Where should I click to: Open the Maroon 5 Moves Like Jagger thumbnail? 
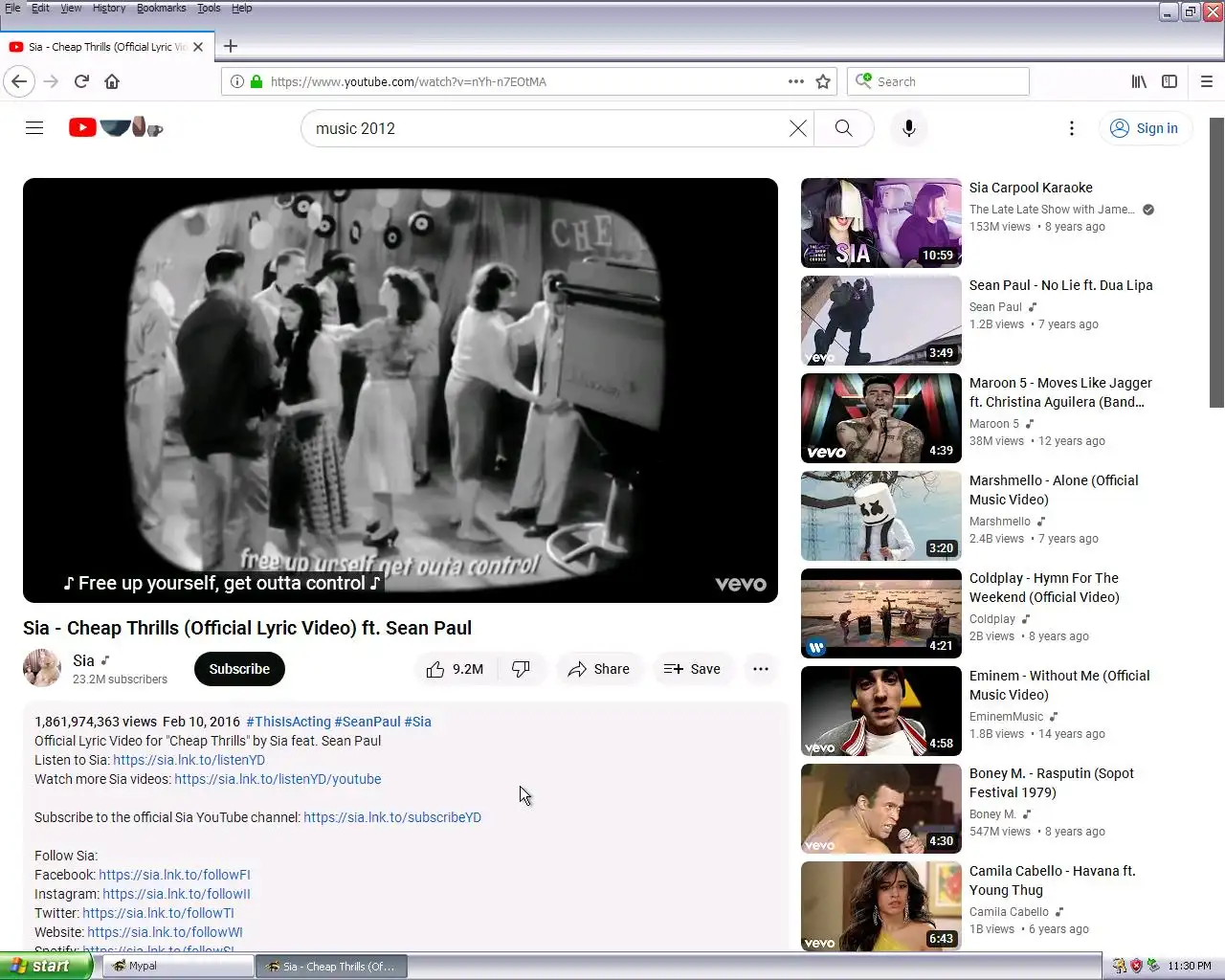pos(881,418)
